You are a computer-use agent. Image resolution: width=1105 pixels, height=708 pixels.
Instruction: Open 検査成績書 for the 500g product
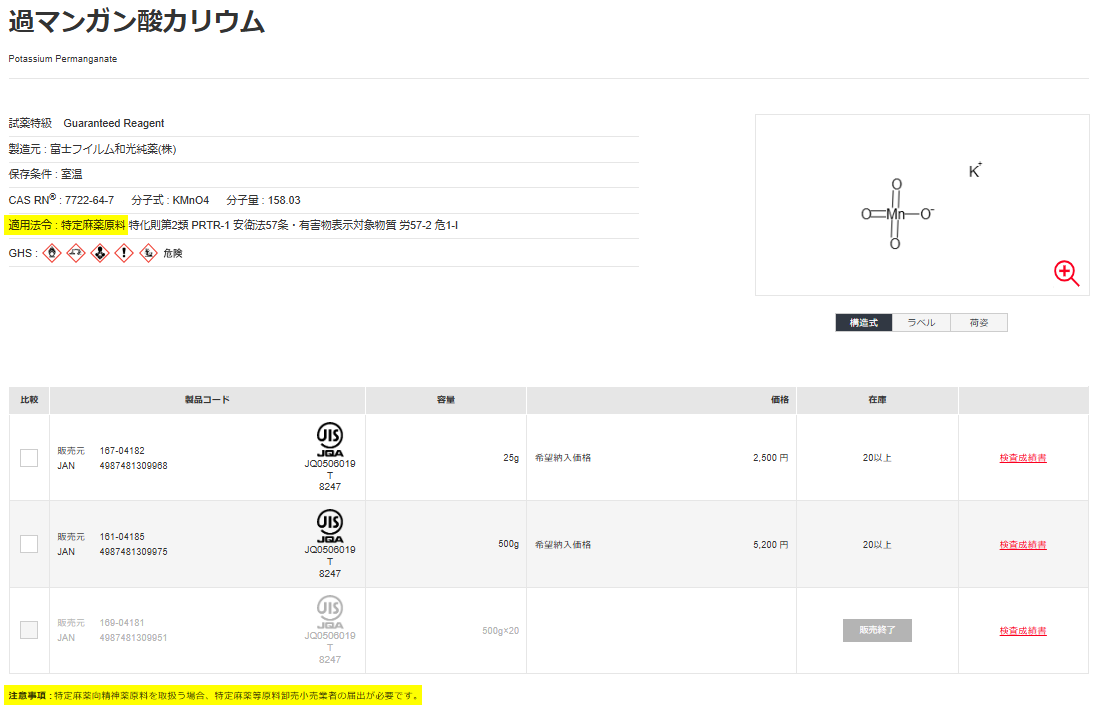[x=1023, y=544]
